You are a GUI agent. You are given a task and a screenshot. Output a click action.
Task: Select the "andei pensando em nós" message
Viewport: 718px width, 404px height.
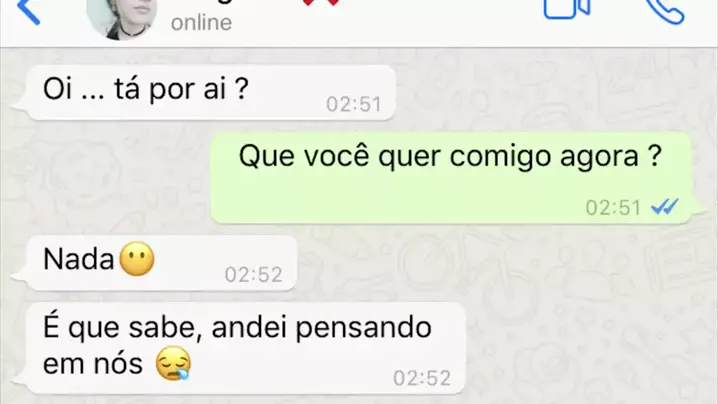[245, 348]
